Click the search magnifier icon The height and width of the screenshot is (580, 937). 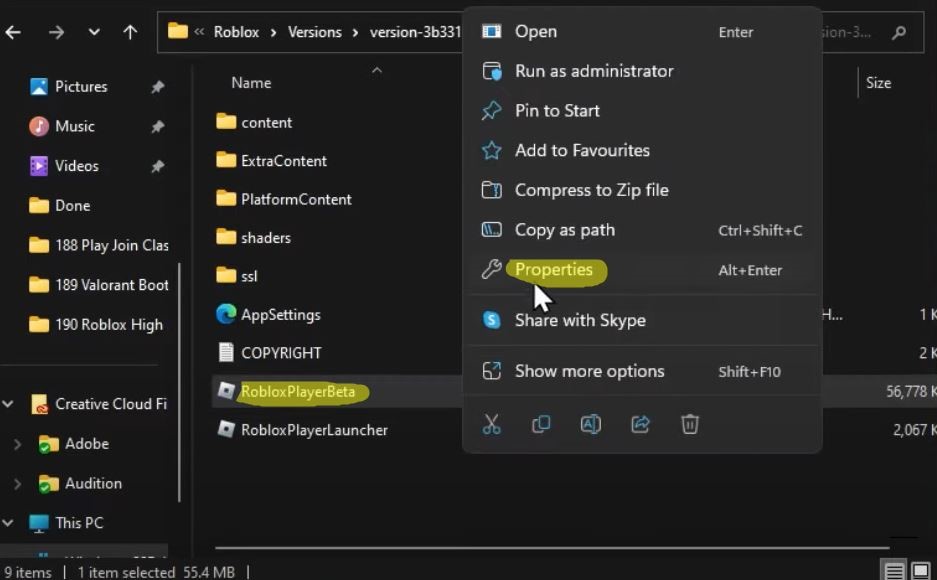tap(898, 32)
